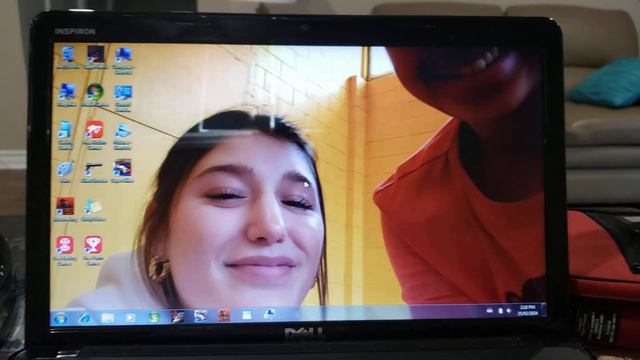Click the green round icon in the taskbar
Viewport: 640px width, 360px height.
tap(154, 317)
